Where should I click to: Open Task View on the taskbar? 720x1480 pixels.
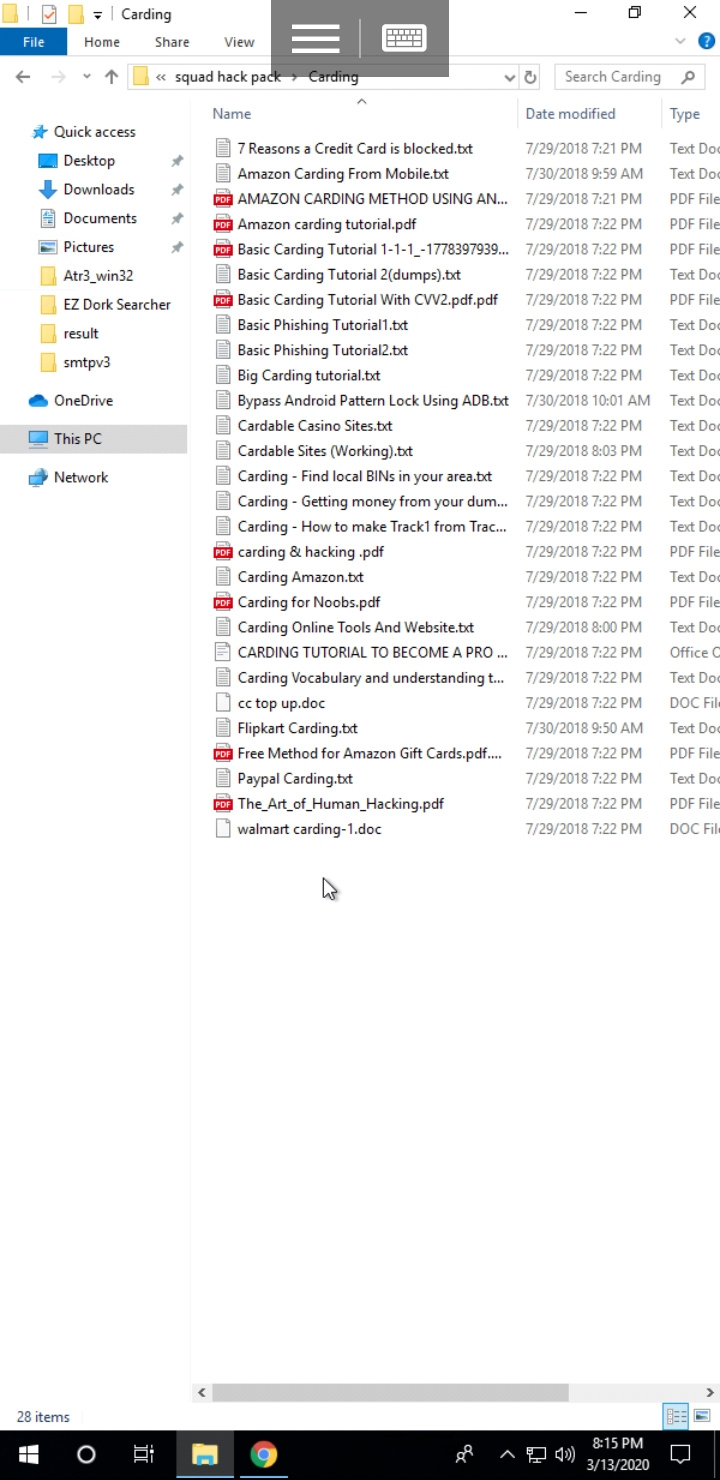(x=144, y=1454)
